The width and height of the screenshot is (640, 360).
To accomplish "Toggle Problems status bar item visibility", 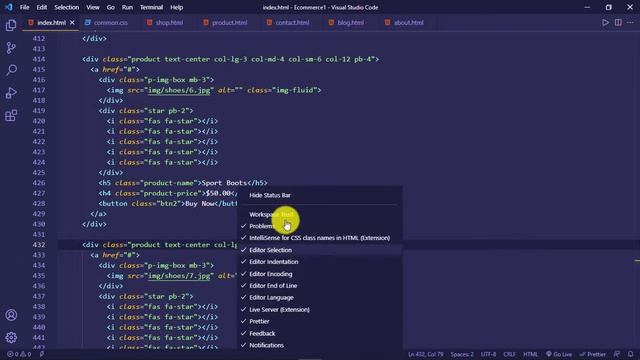I will point(320,226).
